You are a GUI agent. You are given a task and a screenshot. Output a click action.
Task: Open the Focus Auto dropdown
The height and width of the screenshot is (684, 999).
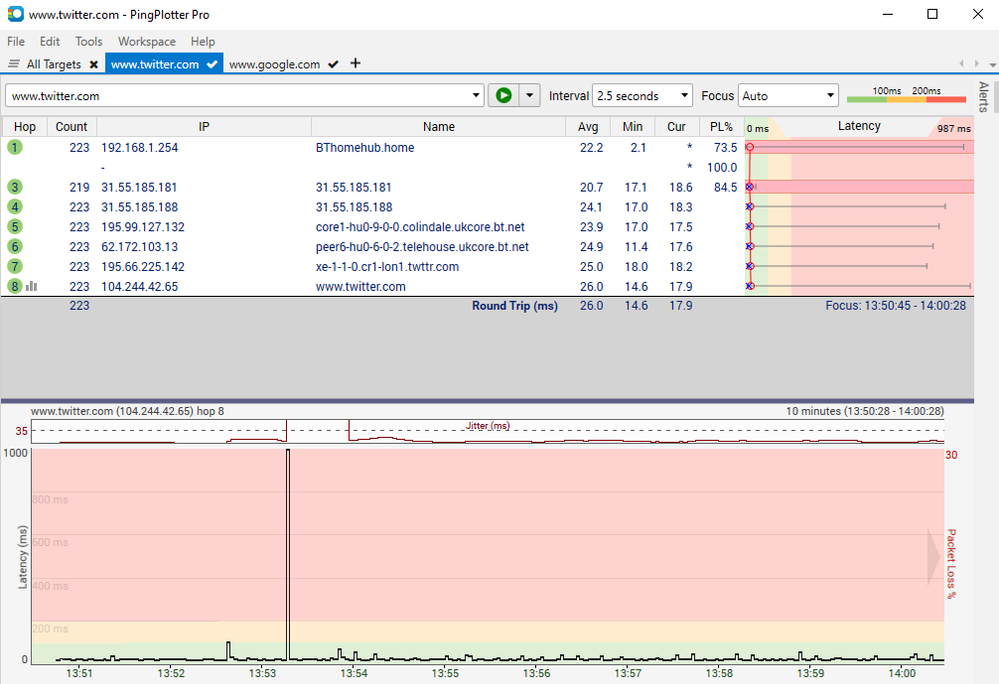pos(787,96)
